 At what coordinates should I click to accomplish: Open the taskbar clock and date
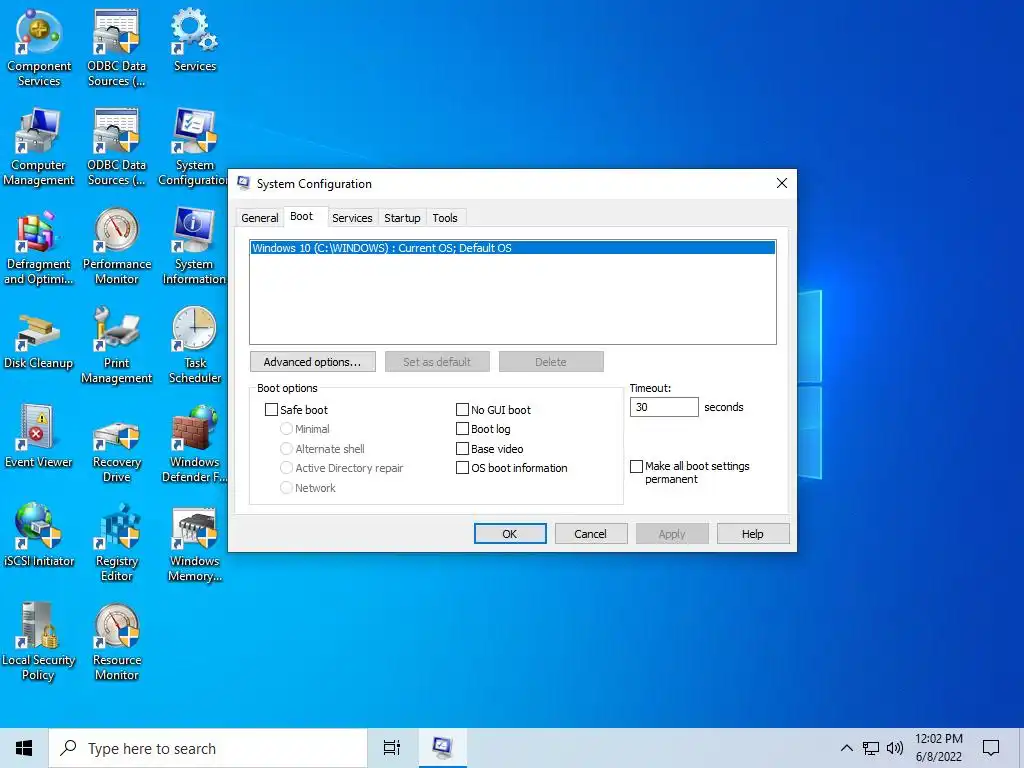[x=938, y=748]
